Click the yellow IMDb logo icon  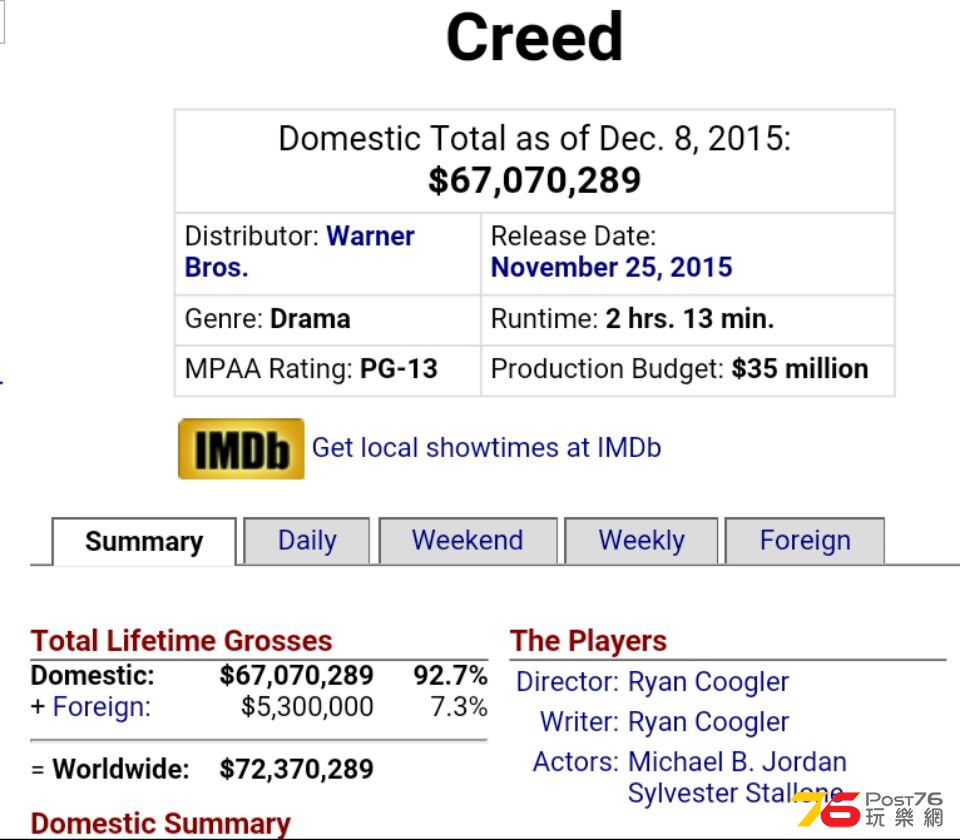click(241, 449)
